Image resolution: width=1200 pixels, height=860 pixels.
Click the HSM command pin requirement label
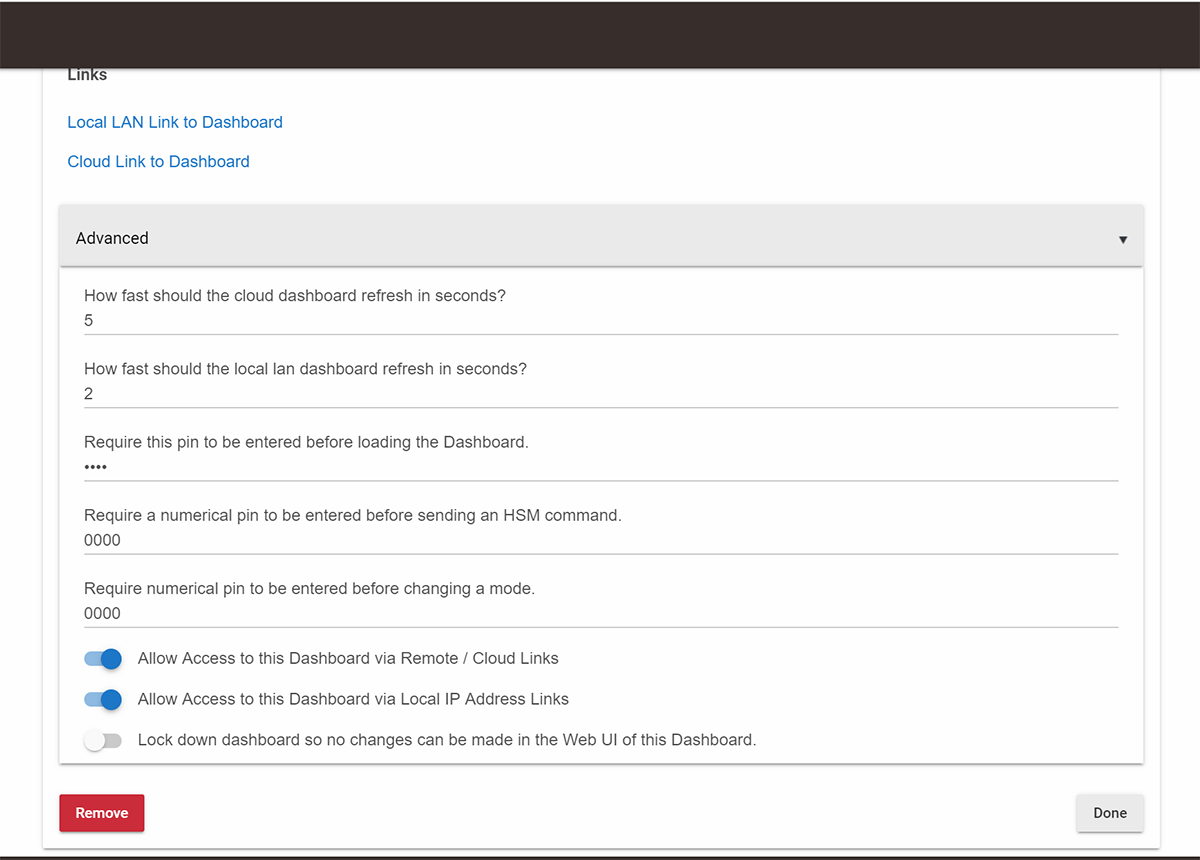(353, 516)
